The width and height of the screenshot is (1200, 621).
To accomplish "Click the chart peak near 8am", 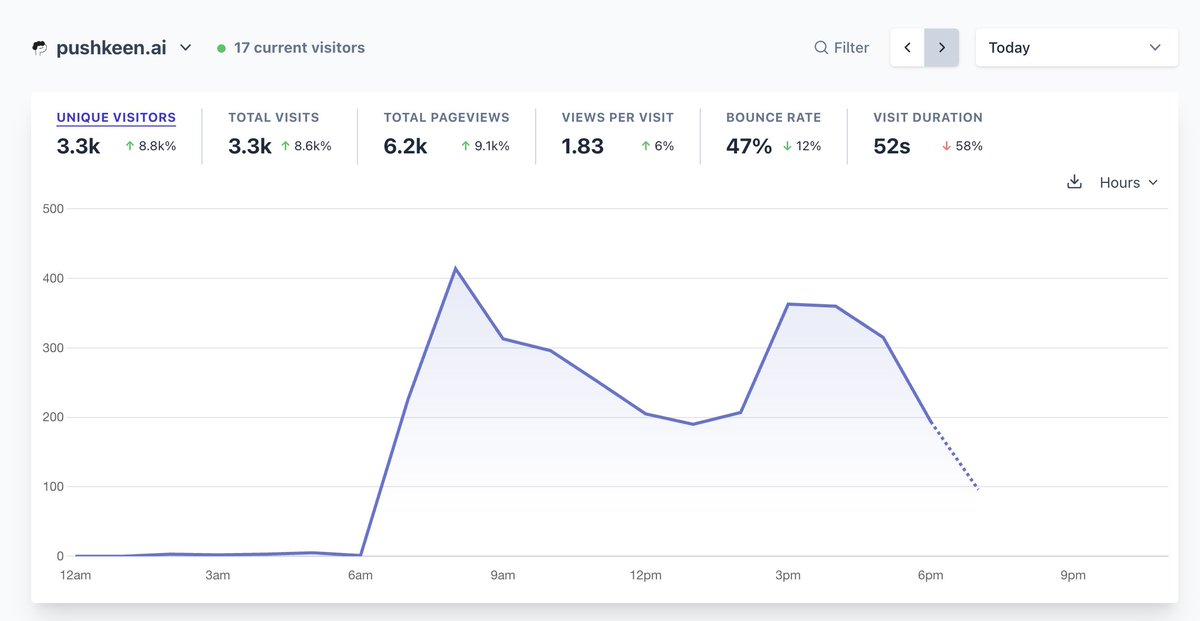I will tap(455, 268).
